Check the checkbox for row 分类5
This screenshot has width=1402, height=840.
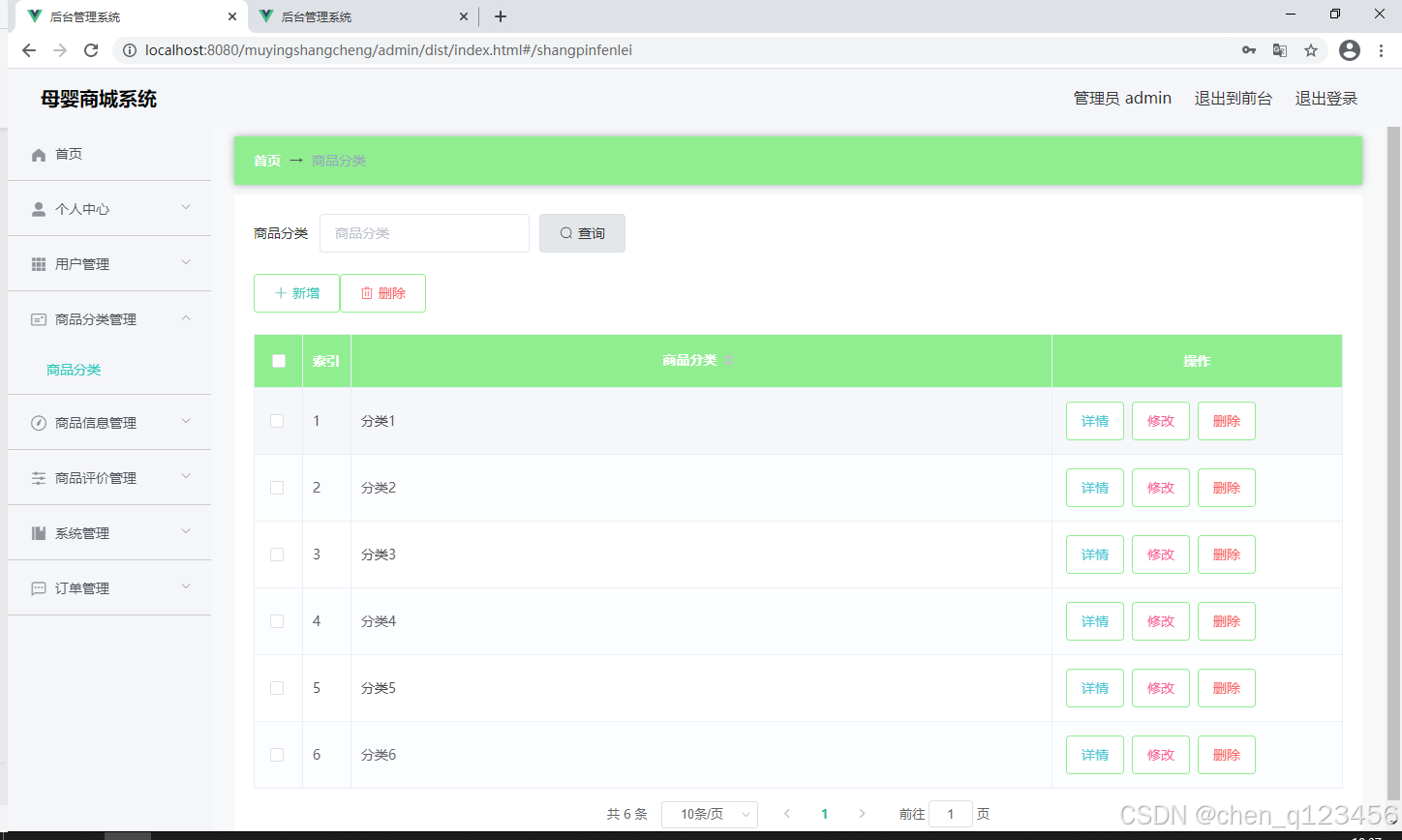[277, 688]
